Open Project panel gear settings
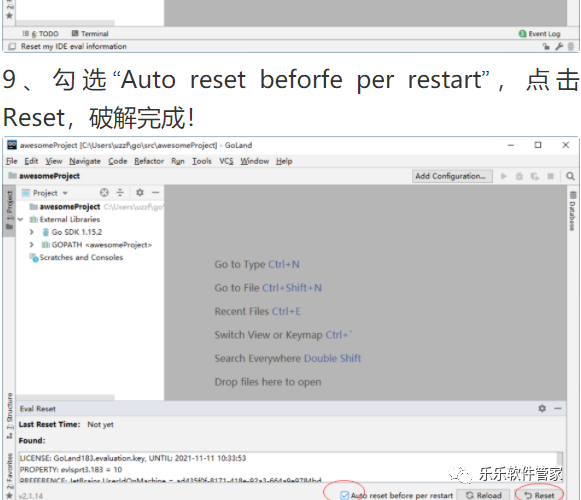Screen dimensions: 581x500 tap(140, 193)
